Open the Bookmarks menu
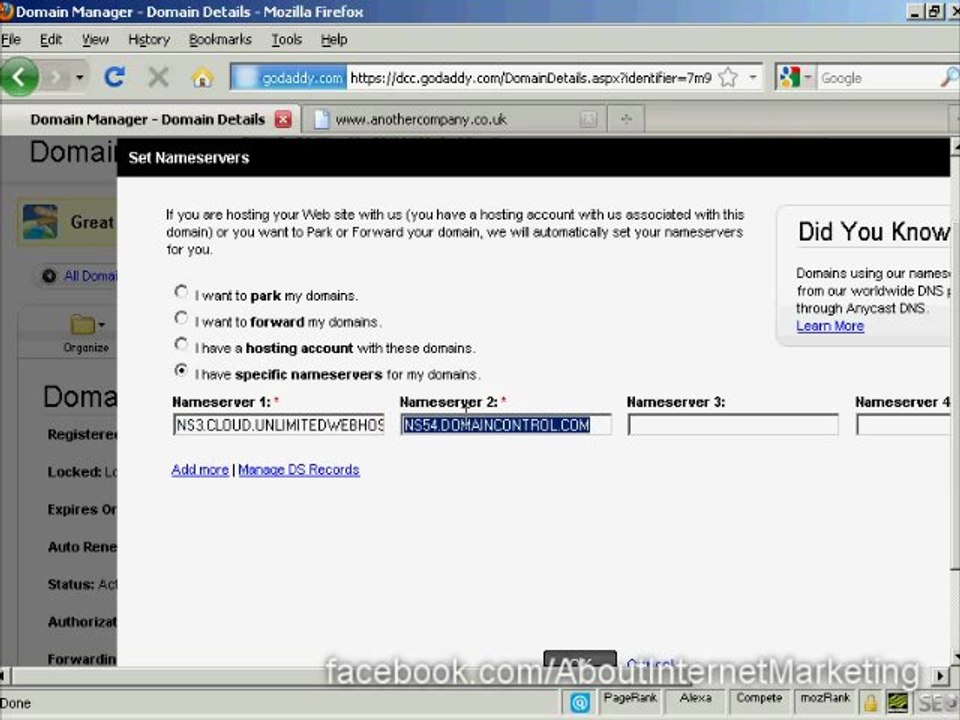The height and width of the screenshot is (720, 960). click(220, 40)
